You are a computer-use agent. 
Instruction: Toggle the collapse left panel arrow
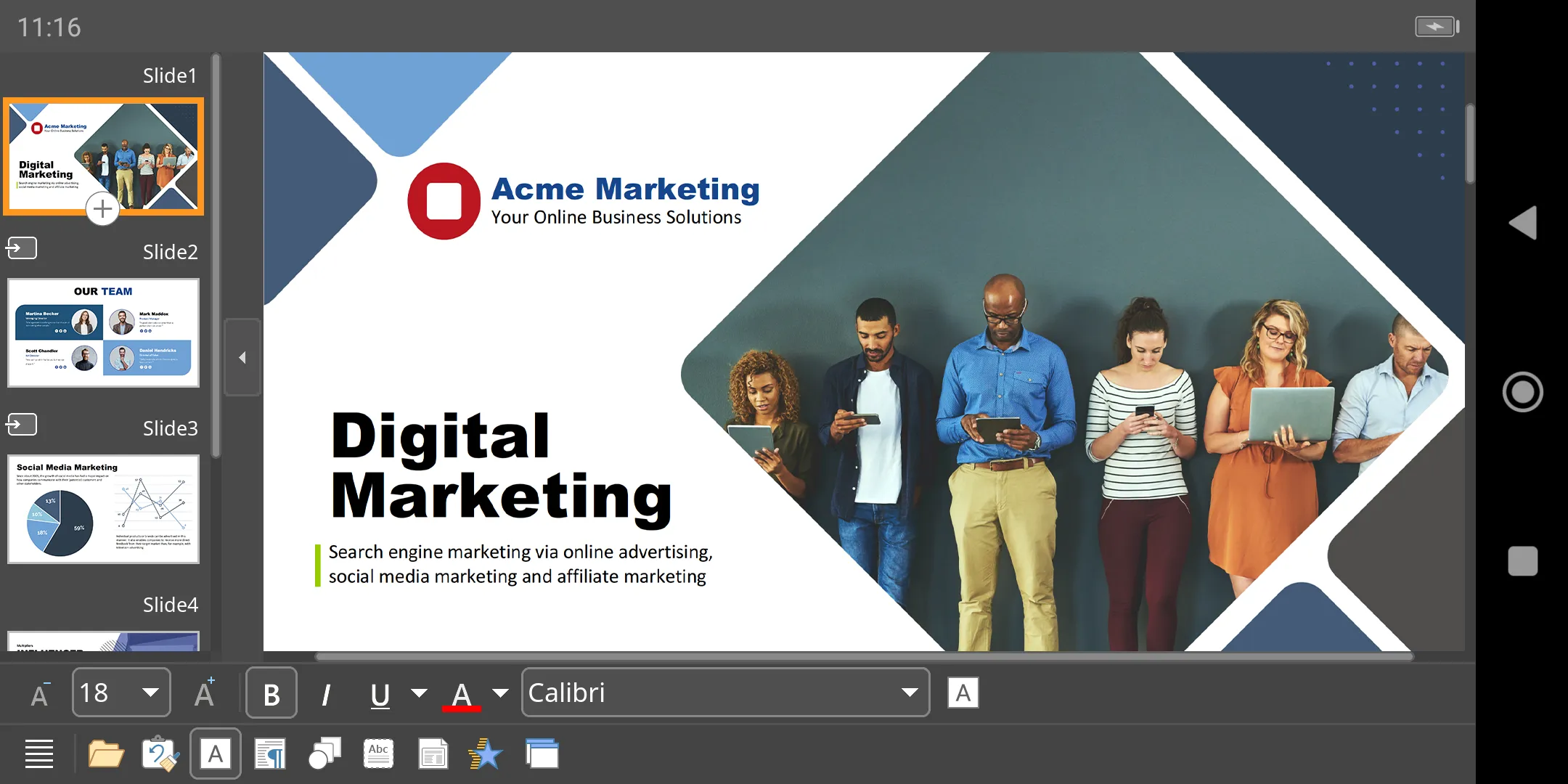click(x=242, y=356)
